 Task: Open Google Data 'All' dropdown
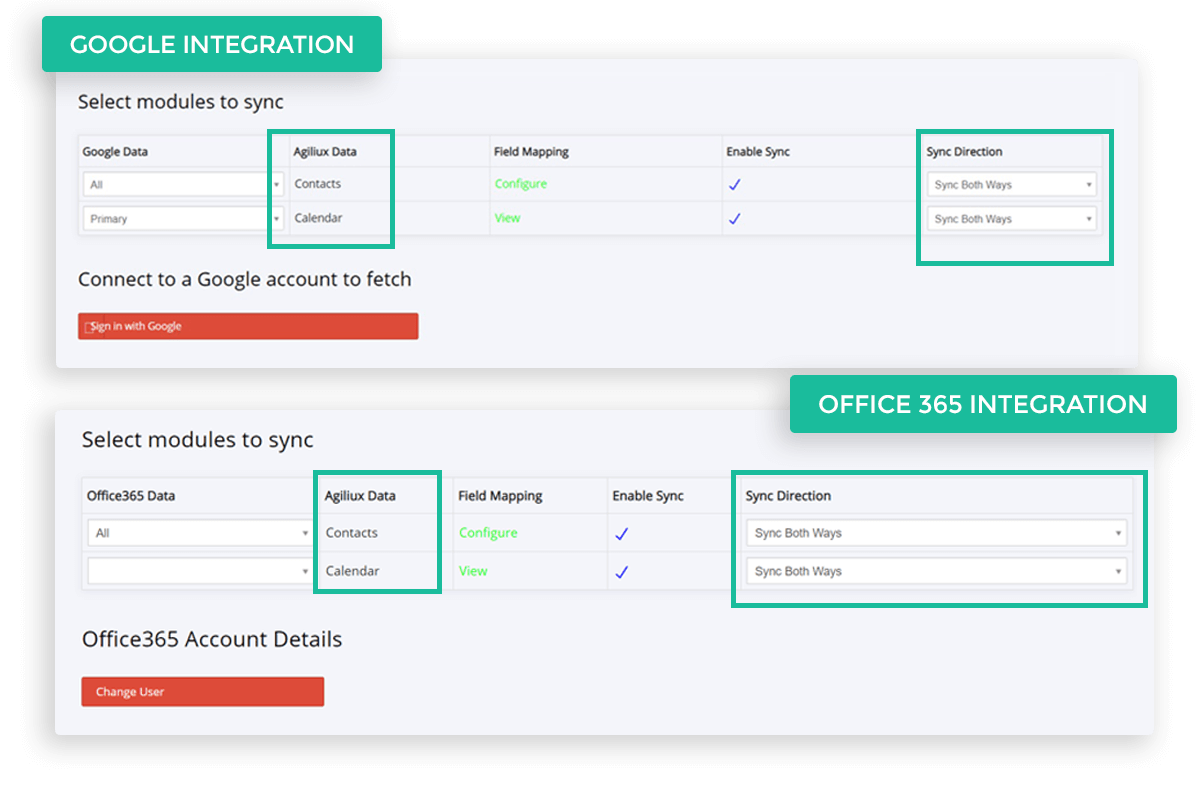coord(183,185)
